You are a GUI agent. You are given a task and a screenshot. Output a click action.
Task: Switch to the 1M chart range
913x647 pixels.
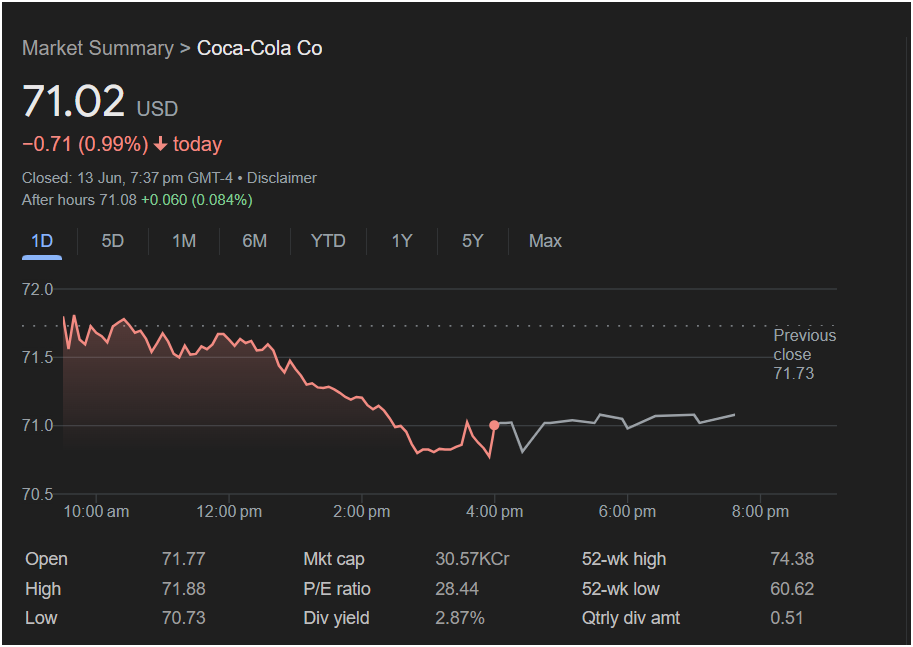pos(184,241)
